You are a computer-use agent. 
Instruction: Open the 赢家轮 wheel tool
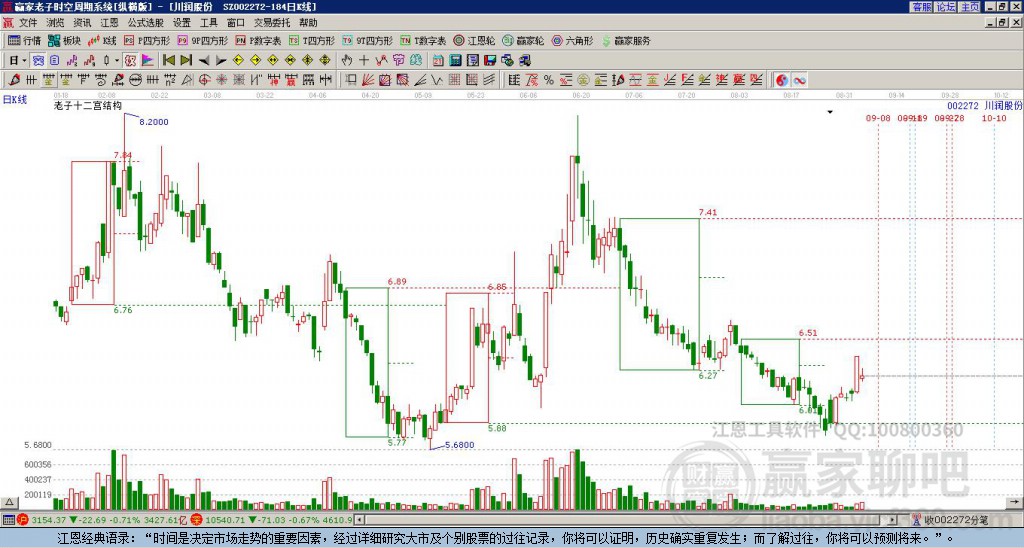523,40
